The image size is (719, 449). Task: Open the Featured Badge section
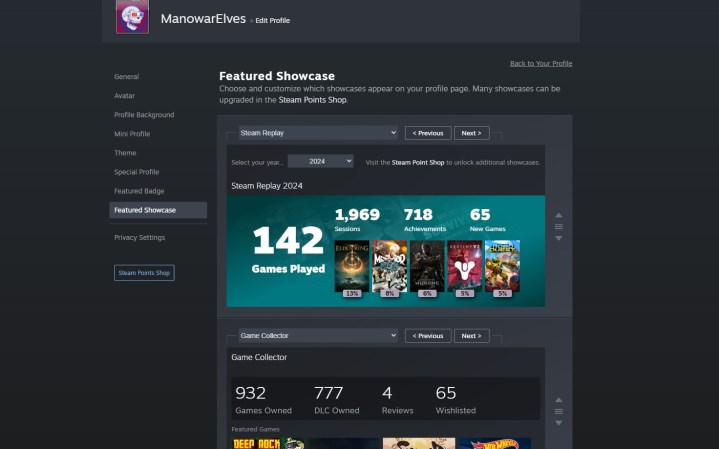tap(139, 191)
